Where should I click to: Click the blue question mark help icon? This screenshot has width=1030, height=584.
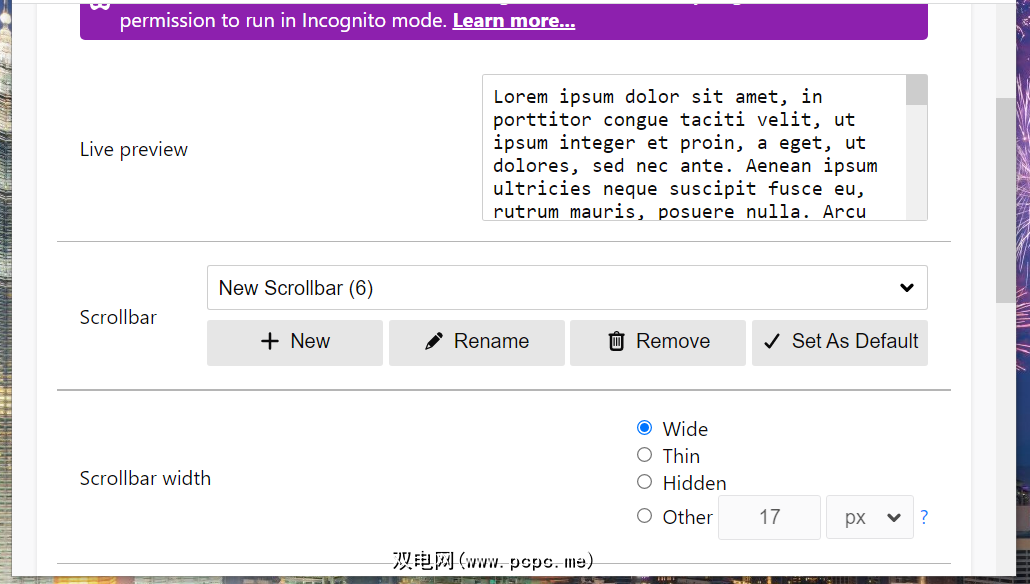[924, 517]
